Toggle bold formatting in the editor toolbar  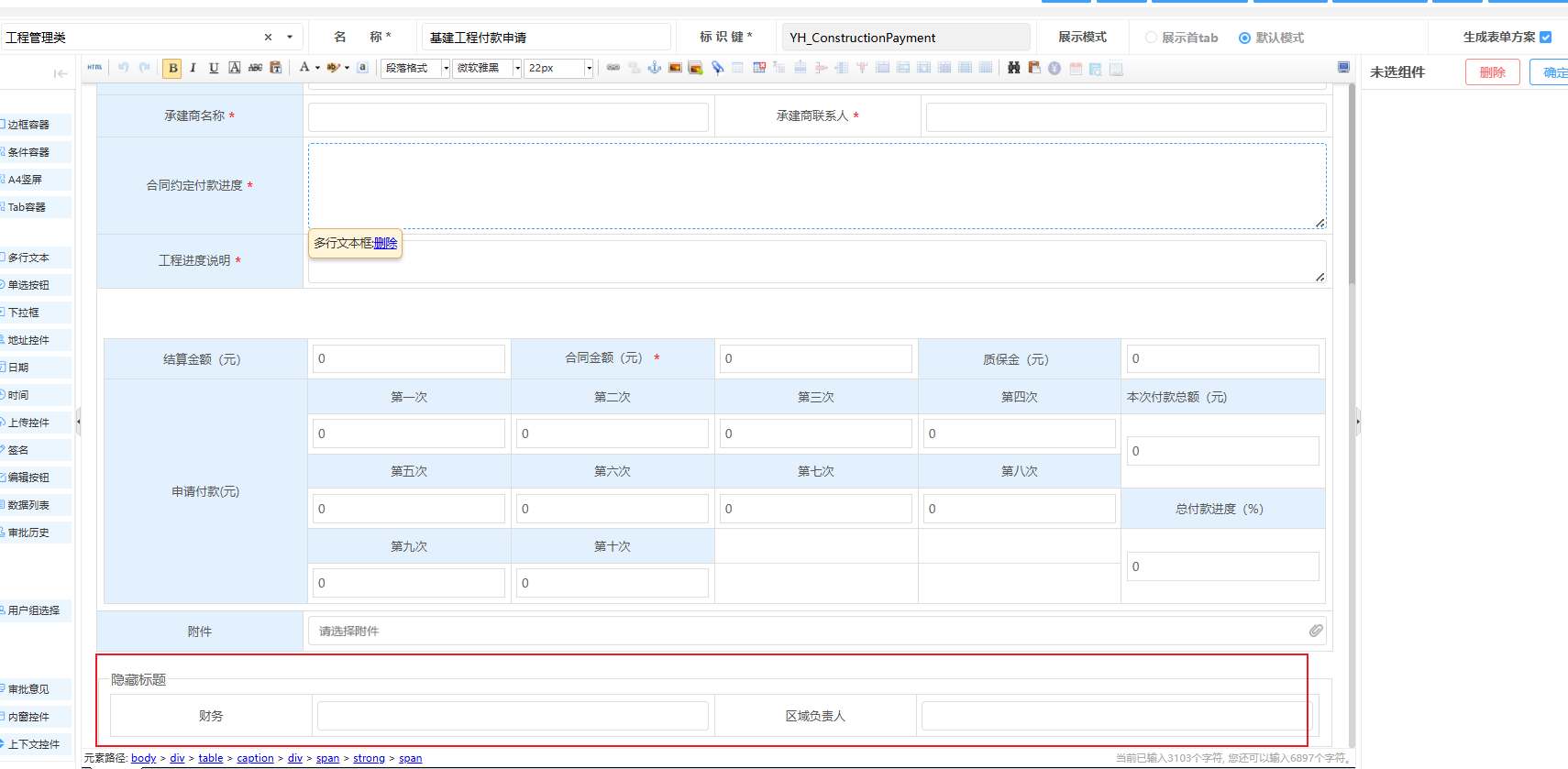172,68
